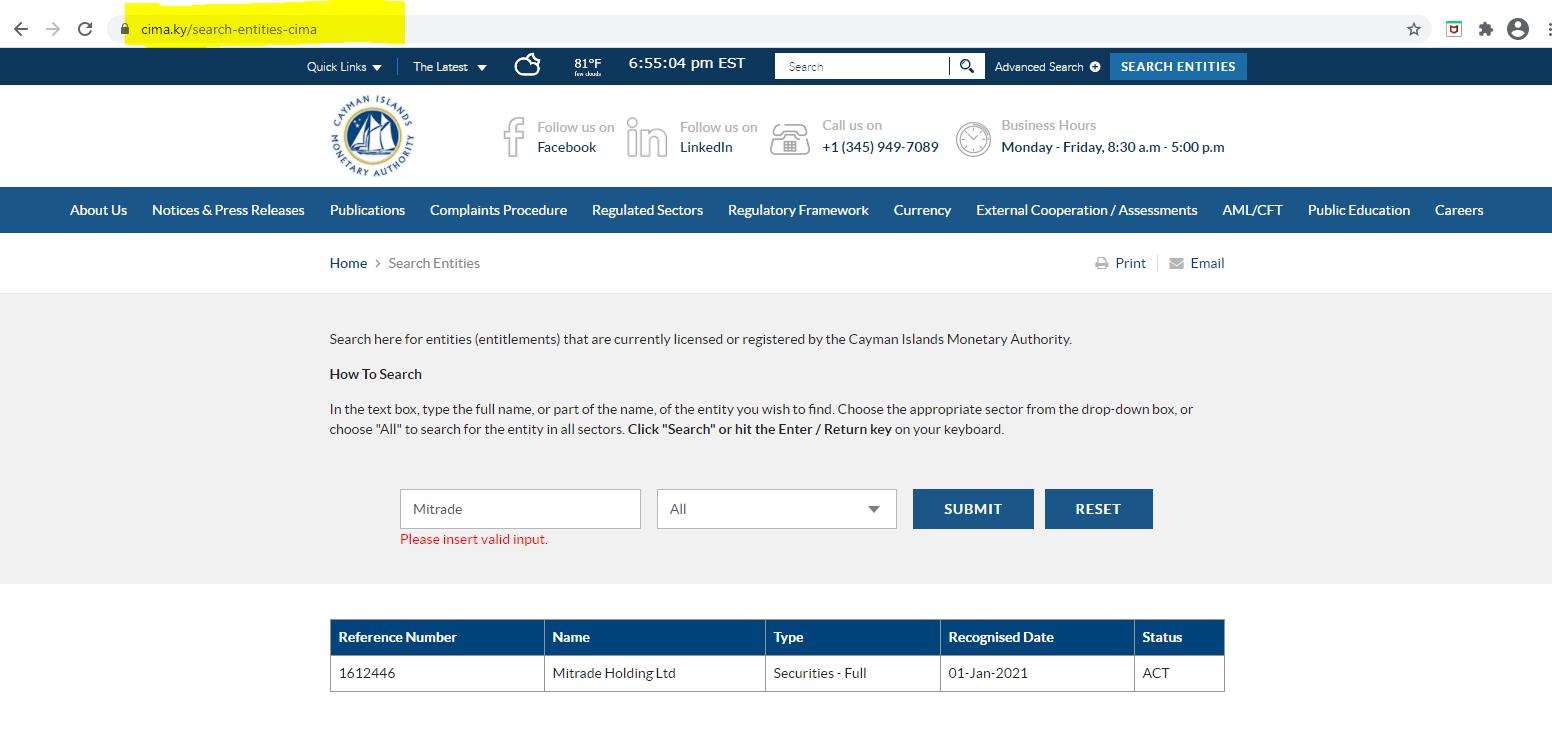The height and width of the screenshot is (739, 1552).
Task: Open the browser extensions puzzle icon
Action: (1485, 29)
